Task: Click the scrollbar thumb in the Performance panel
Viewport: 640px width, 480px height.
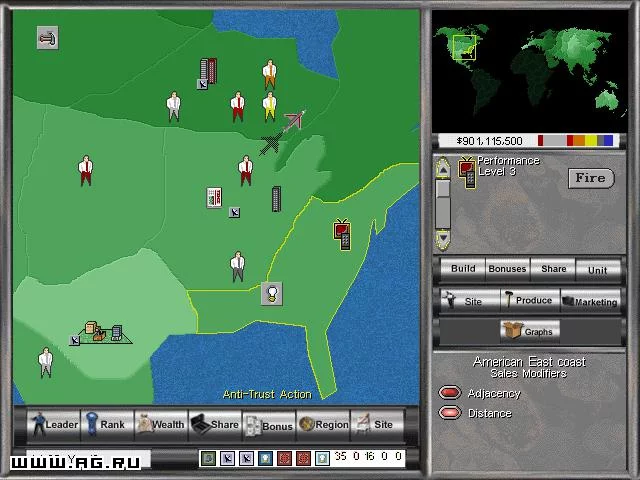Action: click(443, 189)
